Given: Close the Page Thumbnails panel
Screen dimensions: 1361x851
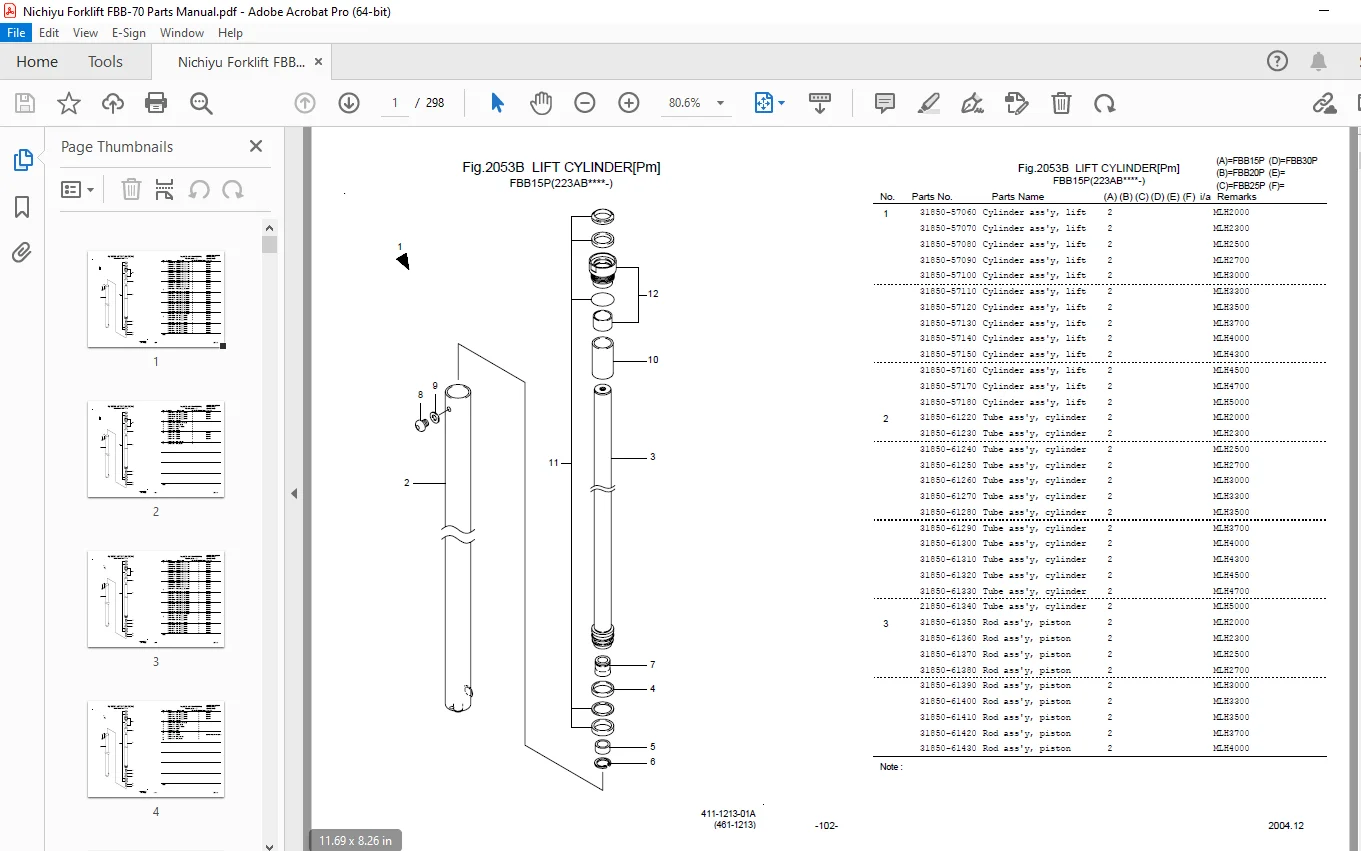Looking at the screenshot, I should tap(256, 146).
